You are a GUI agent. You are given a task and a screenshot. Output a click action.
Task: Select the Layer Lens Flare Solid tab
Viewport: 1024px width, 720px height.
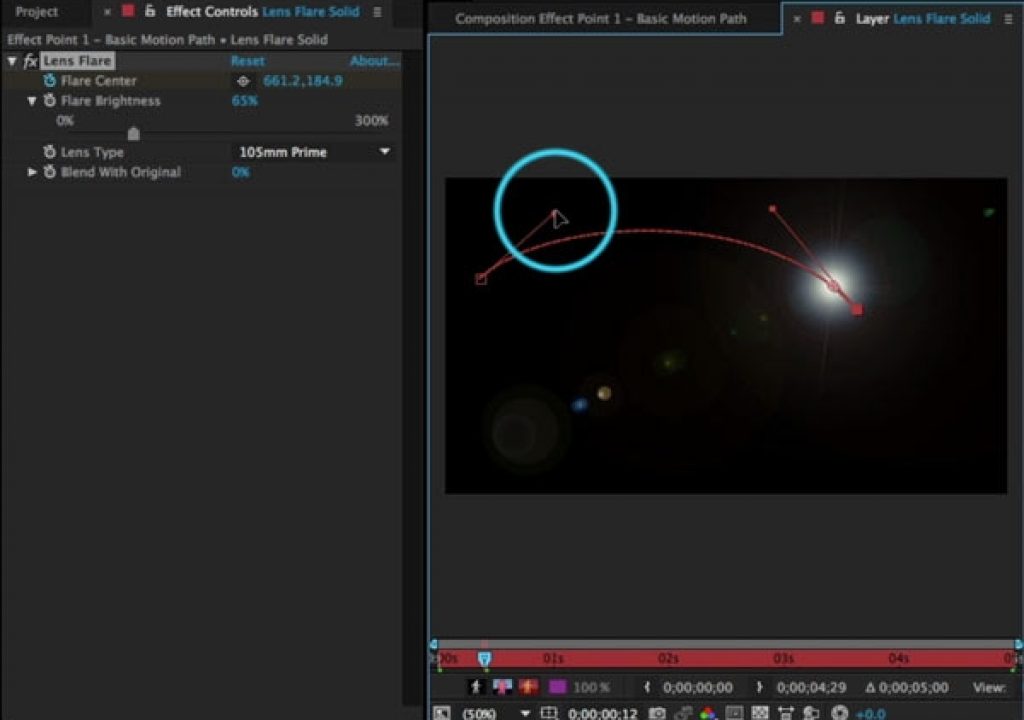[923, 19]
